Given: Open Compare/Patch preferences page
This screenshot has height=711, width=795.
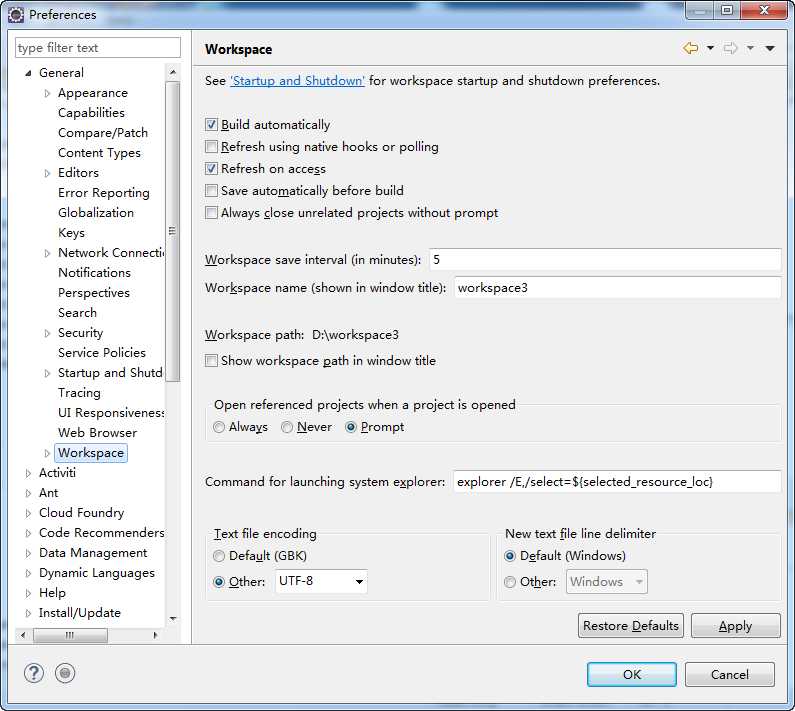Looking at the screenshot, I should click(x=103, y=133).
